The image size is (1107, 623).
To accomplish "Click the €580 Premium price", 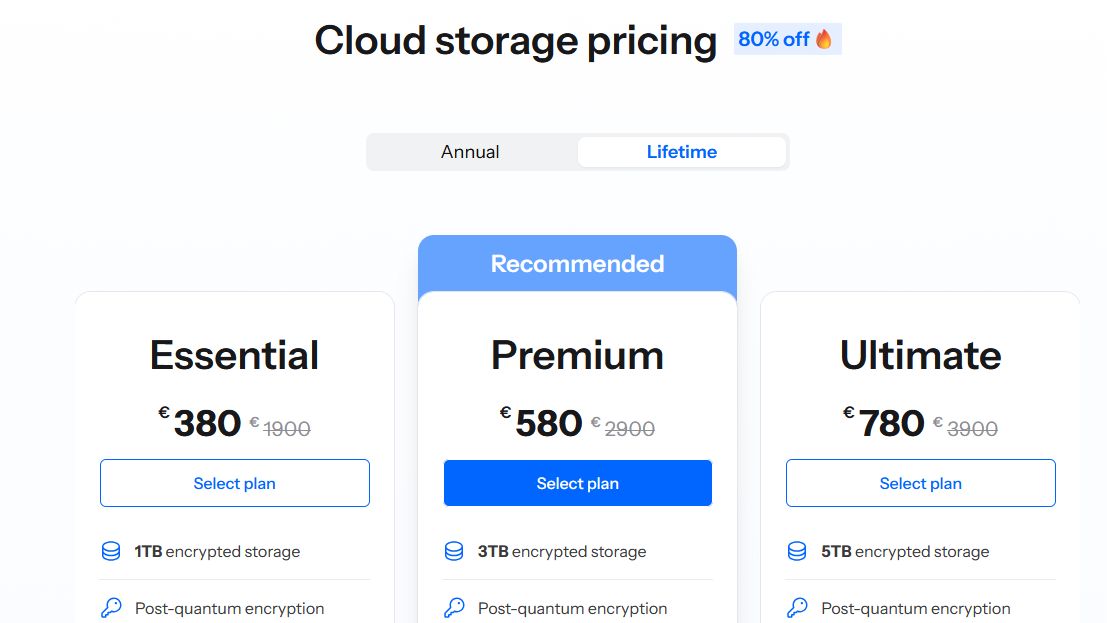I will coord(548,423).
